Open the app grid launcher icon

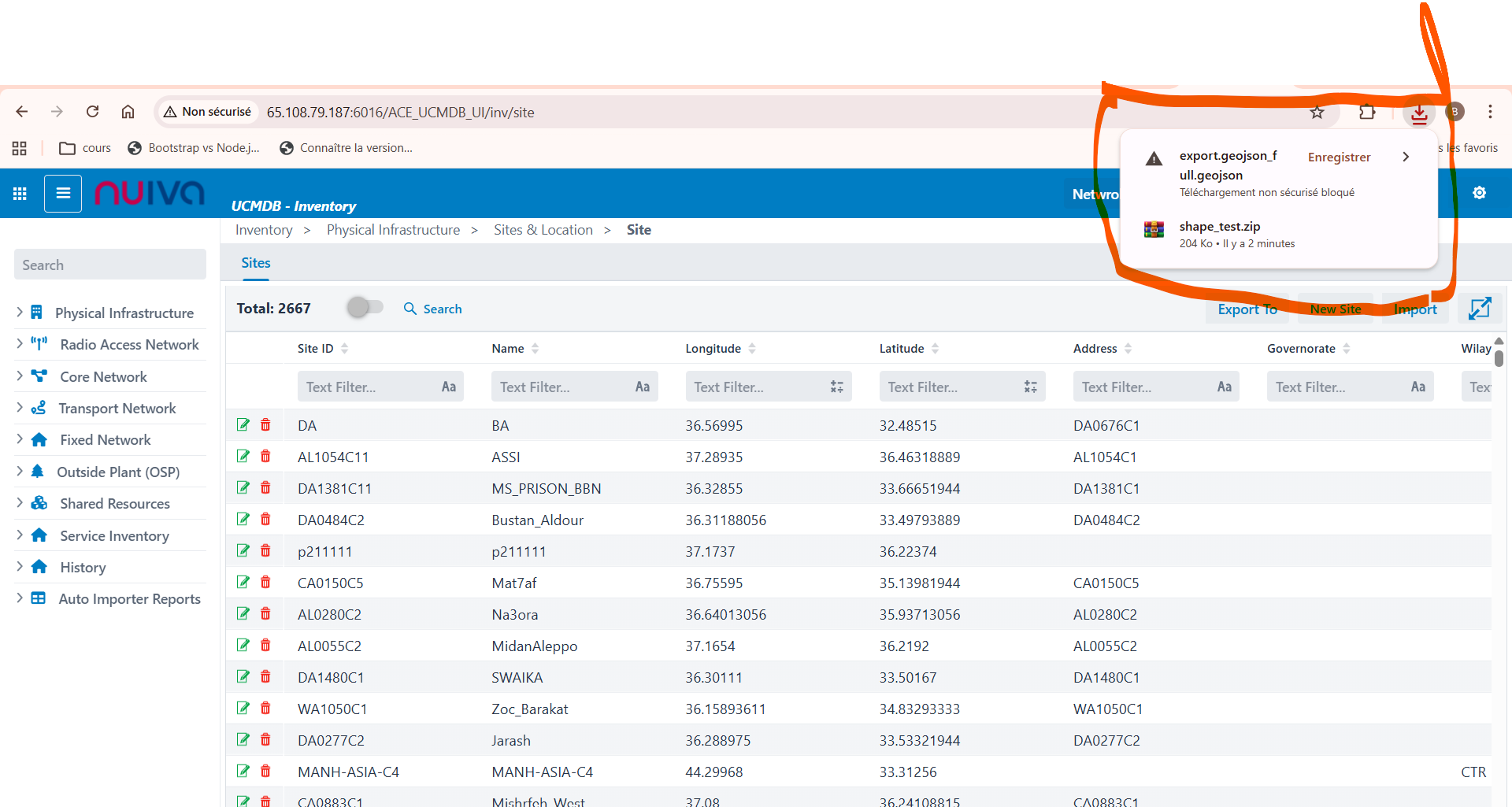click(x=20, y=193)
